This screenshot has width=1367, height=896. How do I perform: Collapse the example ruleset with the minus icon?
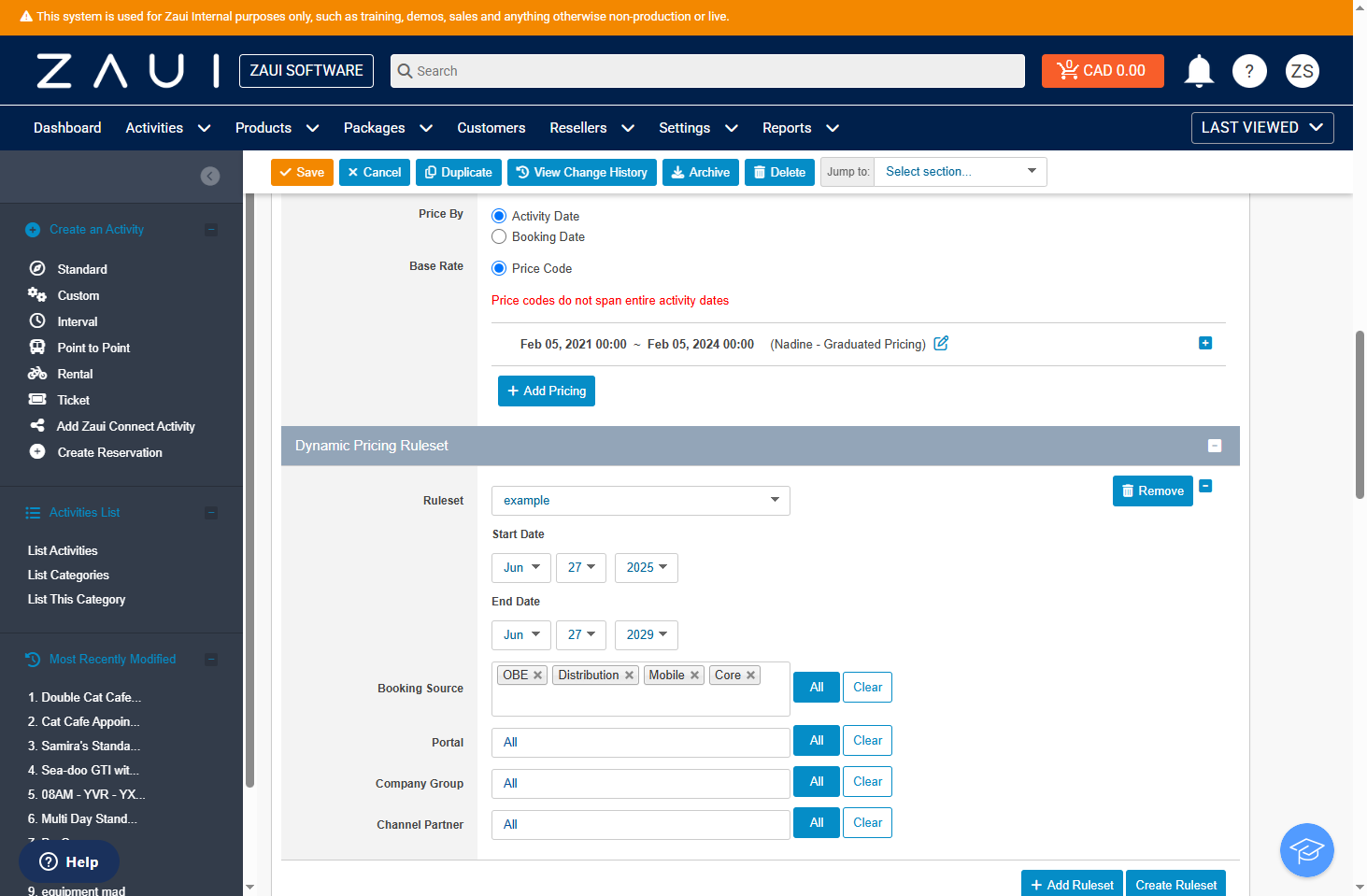(x=1205, y=486)
